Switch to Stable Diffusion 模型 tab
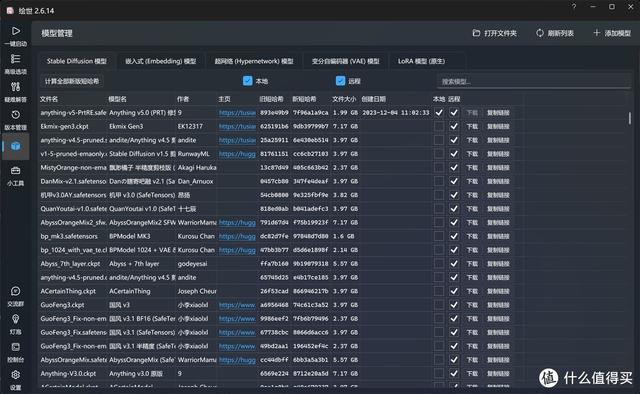Screen dimensions: 640x394 point(77,61)
